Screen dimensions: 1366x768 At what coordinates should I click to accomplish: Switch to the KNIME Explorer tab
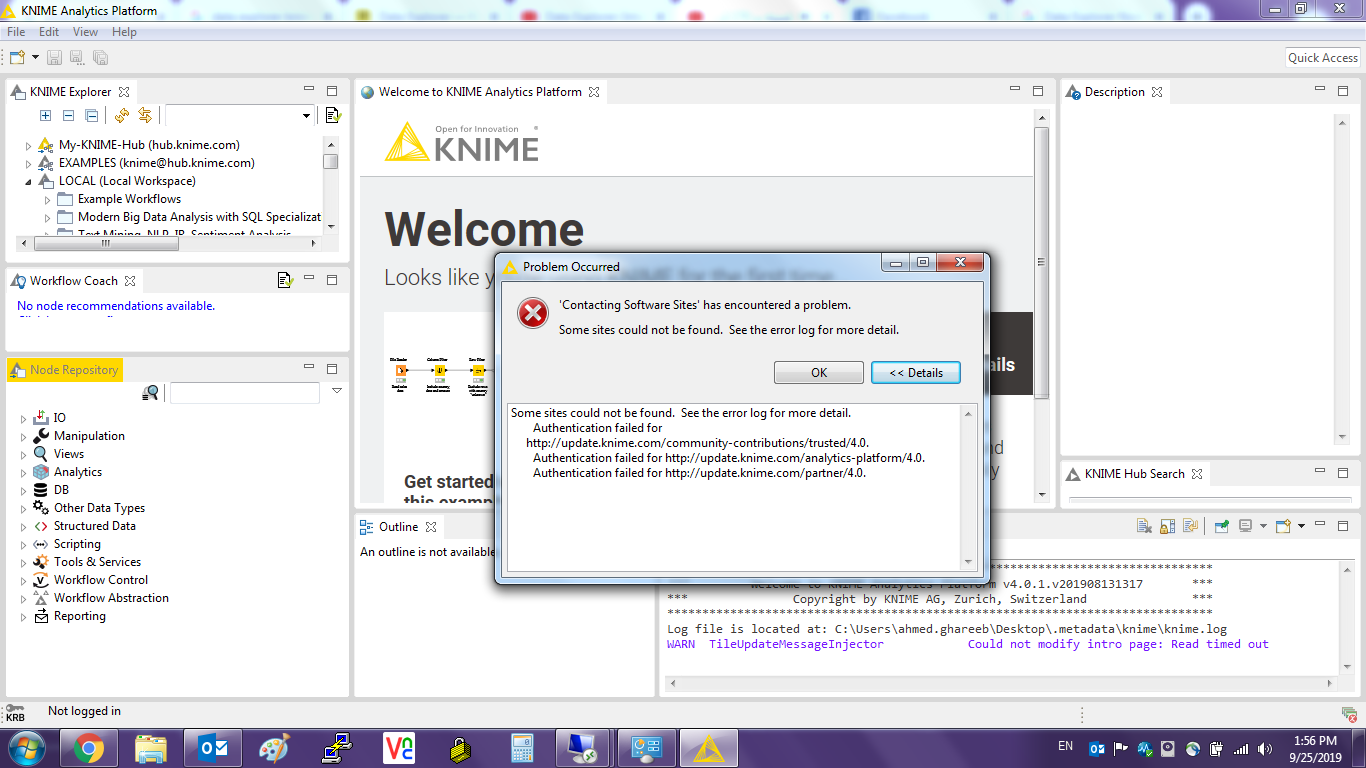point(70,91)
